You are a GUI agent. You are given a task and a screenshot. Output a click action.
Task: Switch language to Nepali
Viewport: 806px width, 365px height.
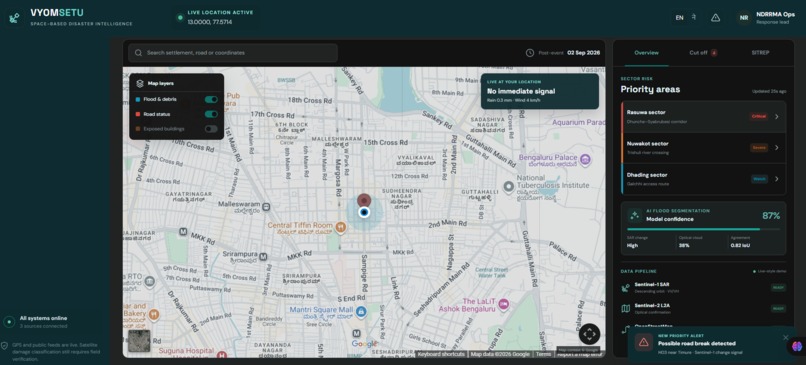tap(694, 17)
